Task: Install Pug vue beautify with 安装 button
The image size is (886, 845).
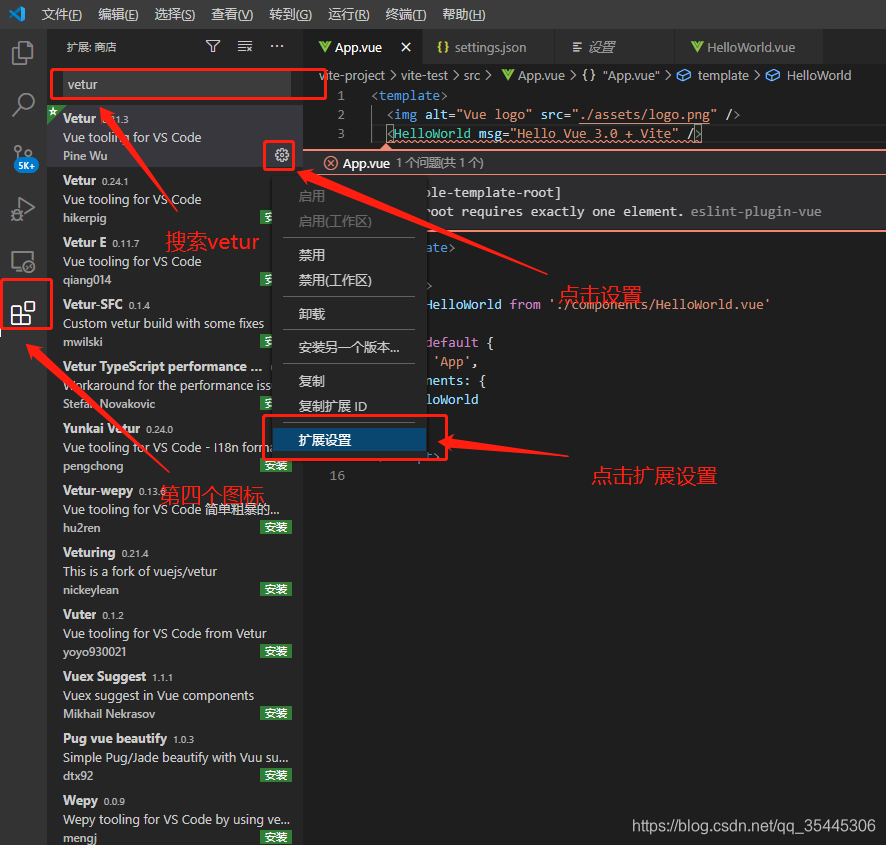Action: [276, 775]
